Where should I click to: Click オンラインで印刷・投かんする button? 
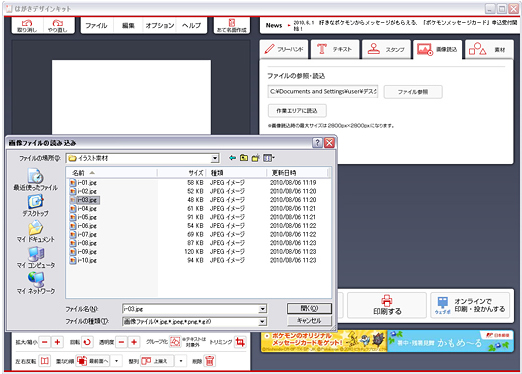point(470,305)
